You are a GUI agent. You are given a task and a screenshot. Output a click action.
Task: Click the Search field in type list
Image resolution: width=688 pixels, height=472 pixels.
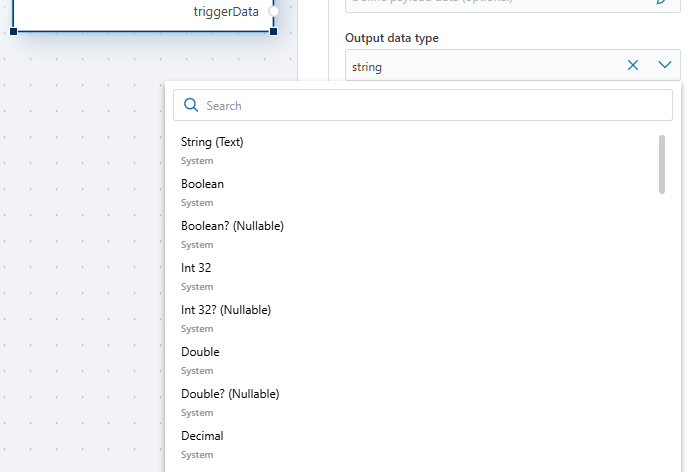click(430, 105)
